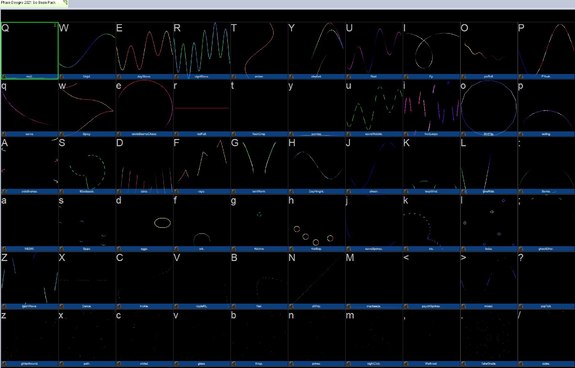Select the lowercase i purple spikes preset

[x=432, y=106]
